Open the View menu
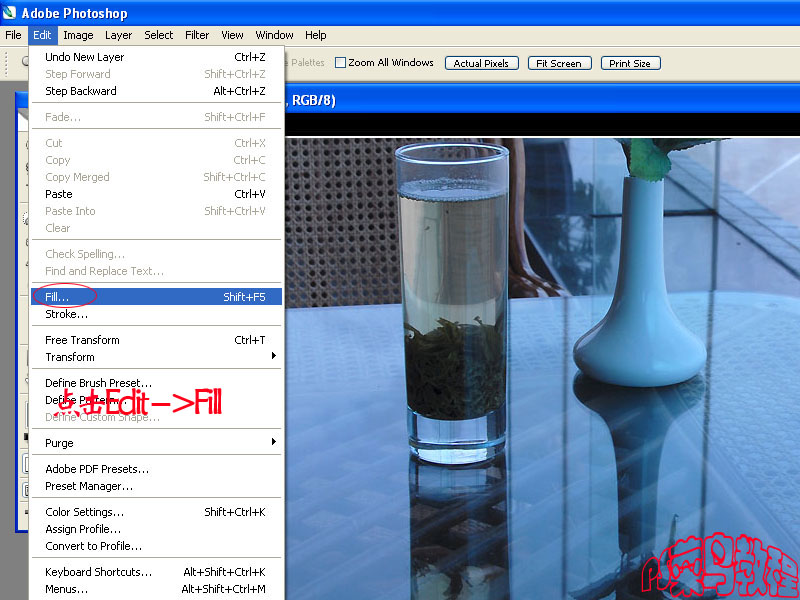The image size is (800, 600). [232, 35]
